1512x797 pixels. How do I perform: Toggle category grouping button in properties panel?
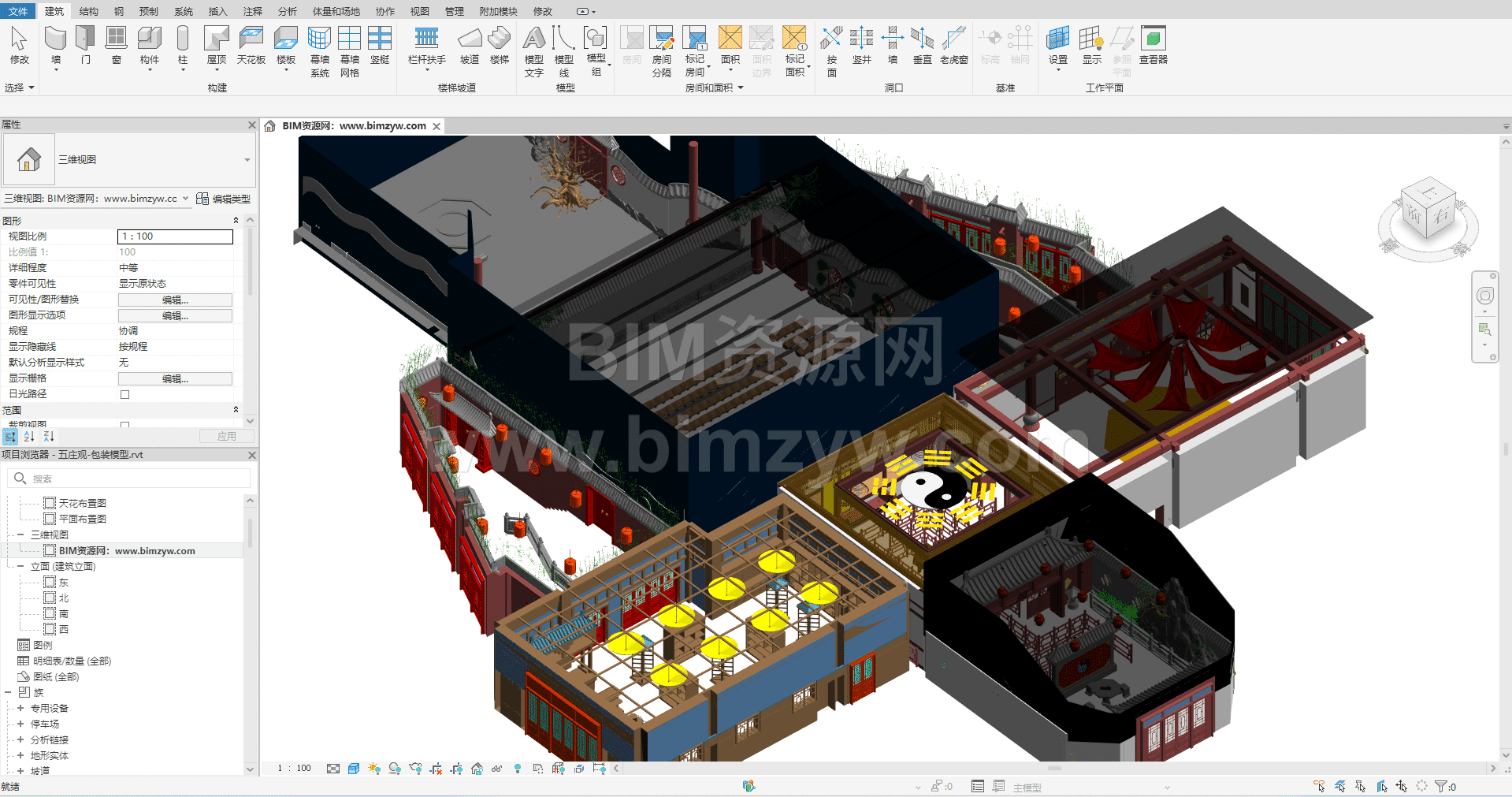tap(10, 436)
